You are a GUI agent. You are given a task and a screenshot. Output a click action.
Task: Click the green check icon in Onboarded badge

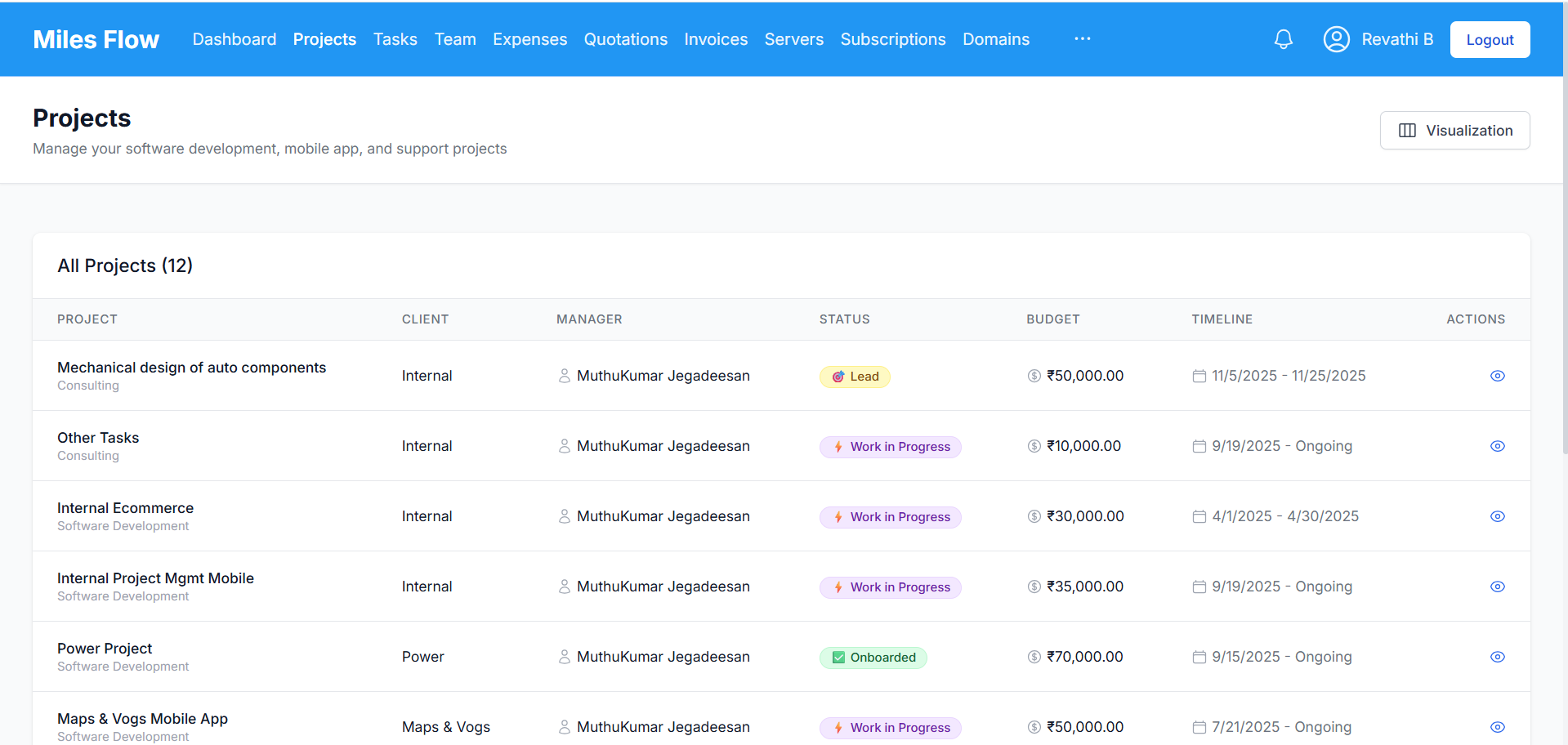[838, 657]
